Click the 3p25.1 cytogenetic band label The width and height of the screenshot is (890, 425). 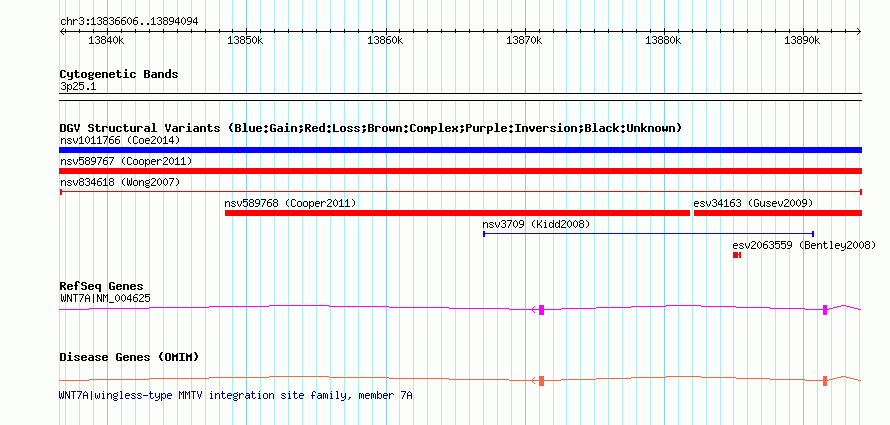(78, 86)
